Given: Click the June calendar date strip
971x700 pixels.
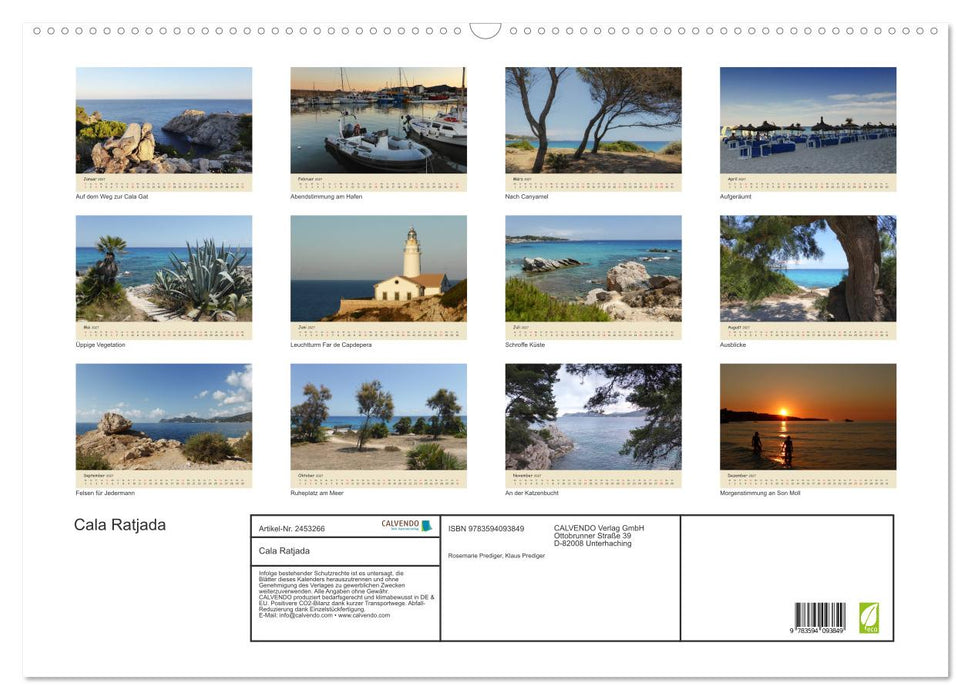Looking at the screenshot, I should click(x=378, y=330).
